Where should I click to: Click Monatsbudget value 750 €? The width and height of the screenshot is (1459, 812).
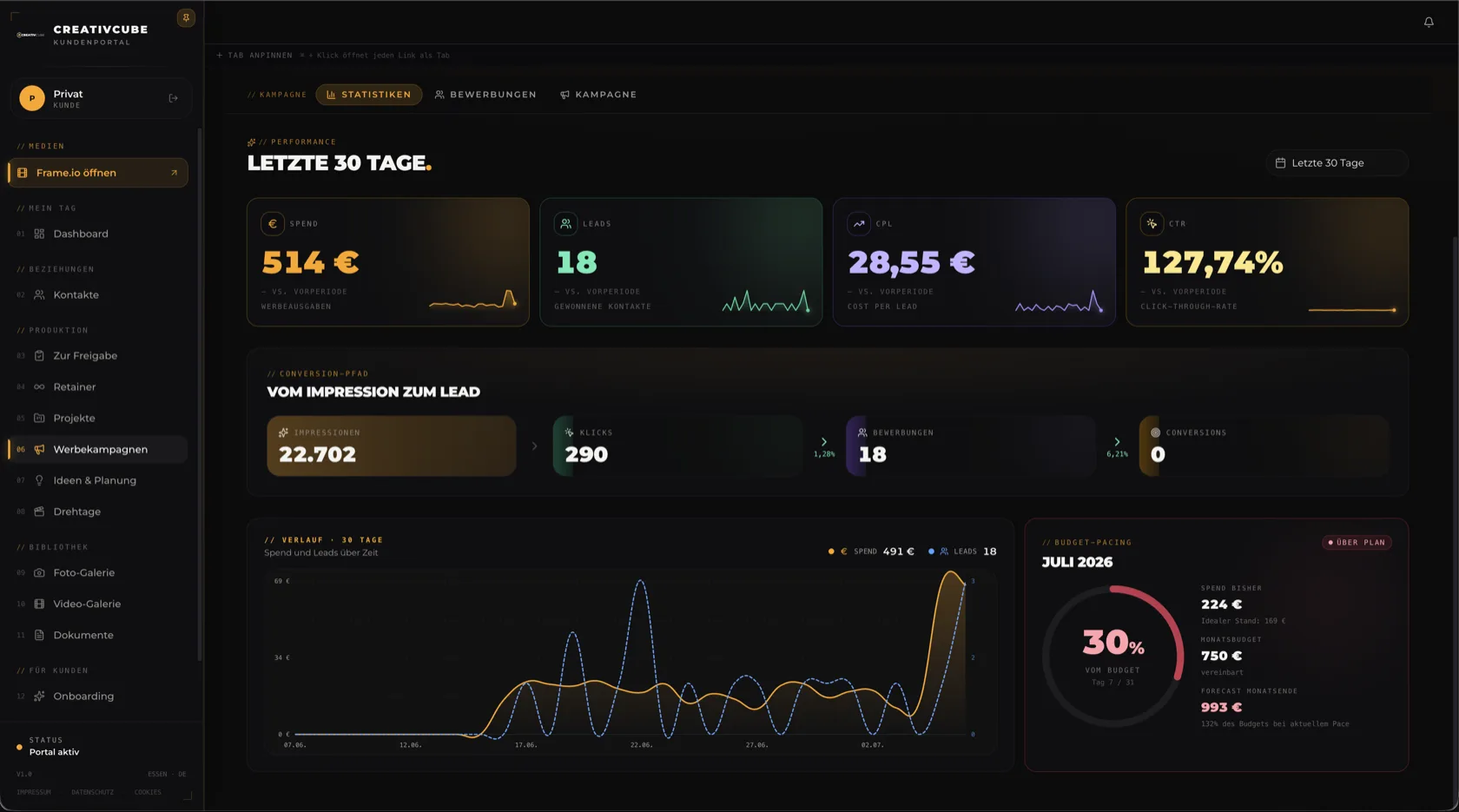(x=1221, y=656)
